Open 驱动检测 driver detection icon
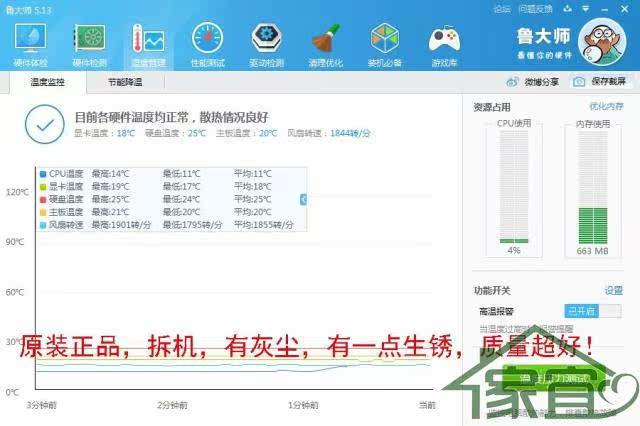Viewport: 640px width, 426px height. click(x=267, y=45)
